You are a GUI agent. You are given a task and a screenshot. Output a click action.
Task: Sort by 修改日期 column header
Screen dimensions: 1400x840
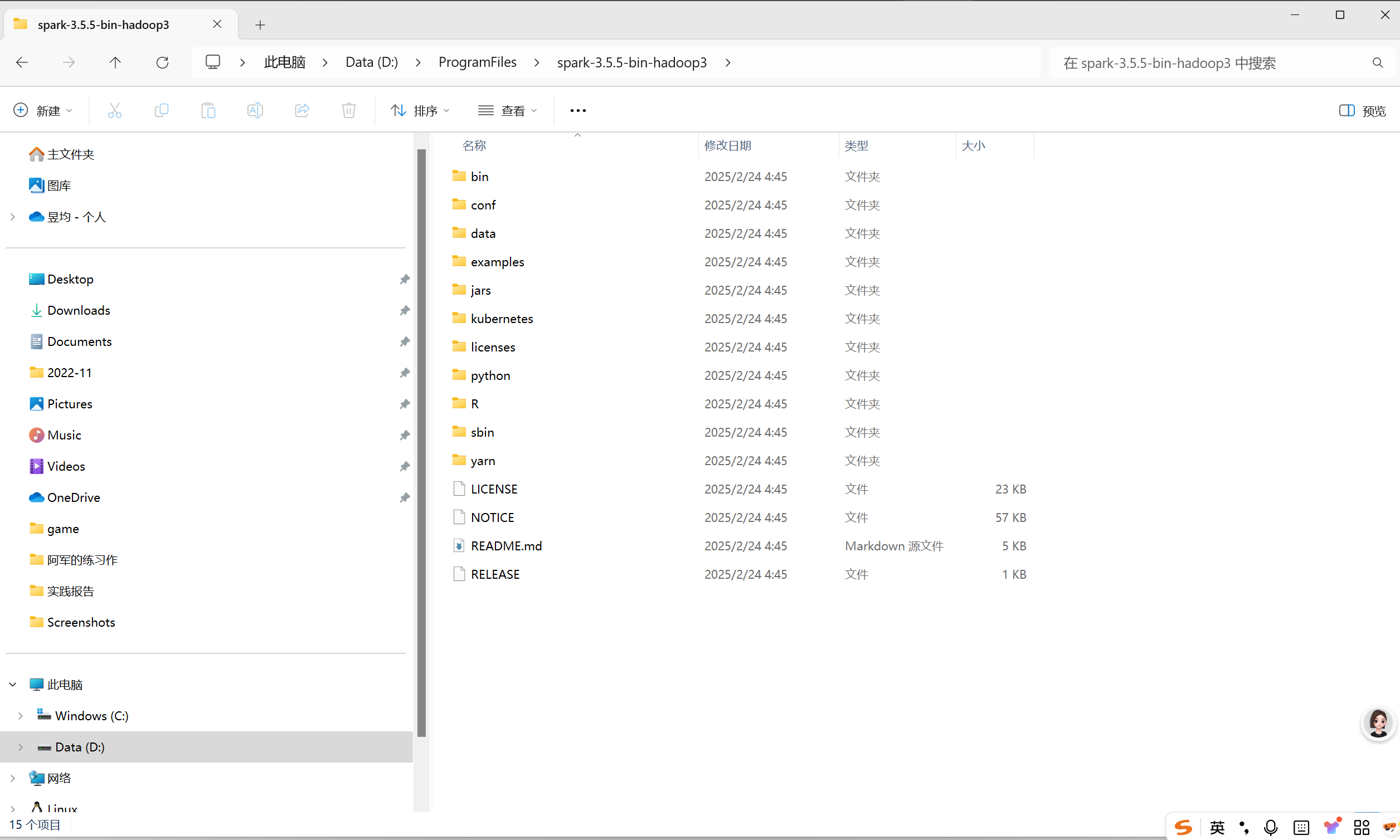coord(728,145)
